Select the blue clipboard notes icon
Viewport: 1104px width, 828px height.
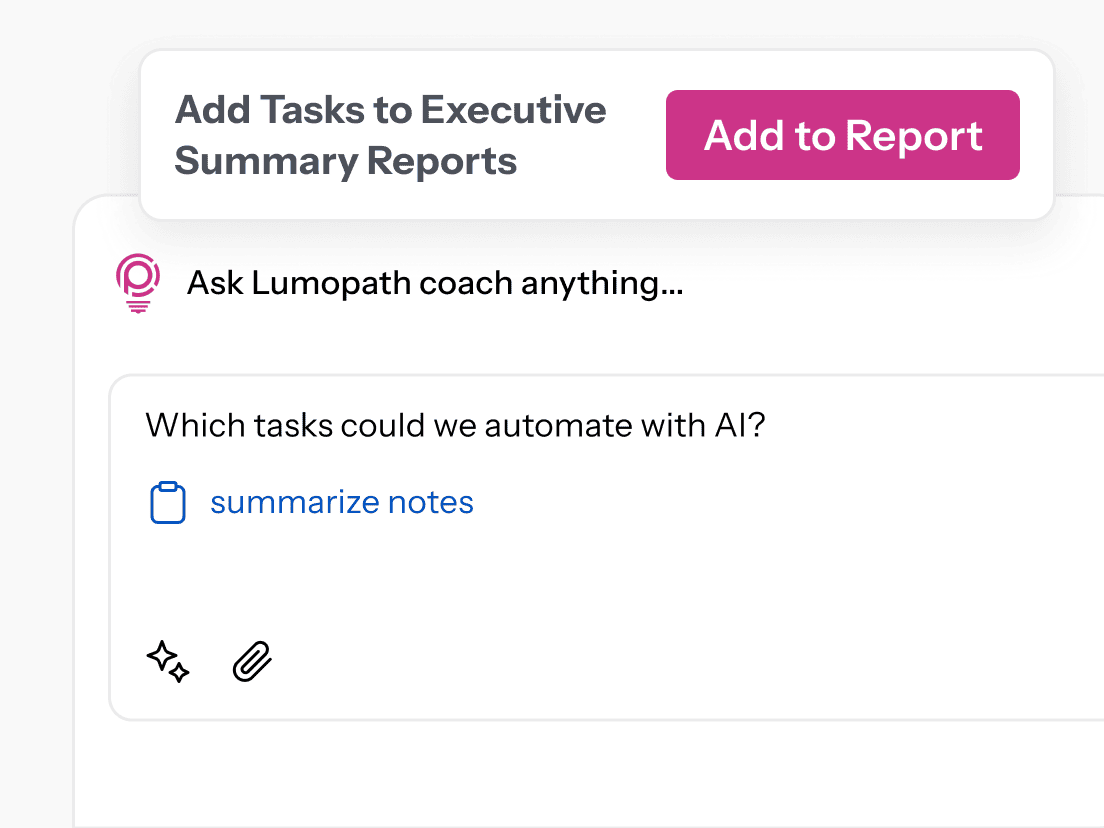coord(168,502)
